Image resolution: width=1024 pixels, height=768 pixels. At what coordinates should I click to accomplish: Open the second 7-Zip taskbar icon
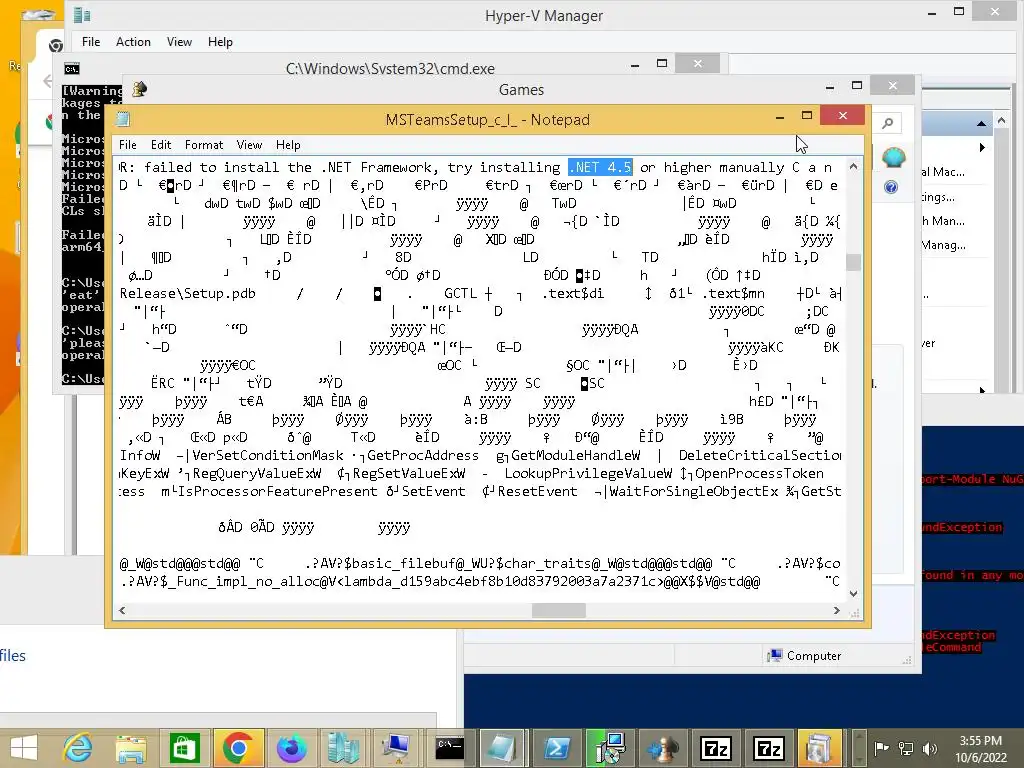769,748
